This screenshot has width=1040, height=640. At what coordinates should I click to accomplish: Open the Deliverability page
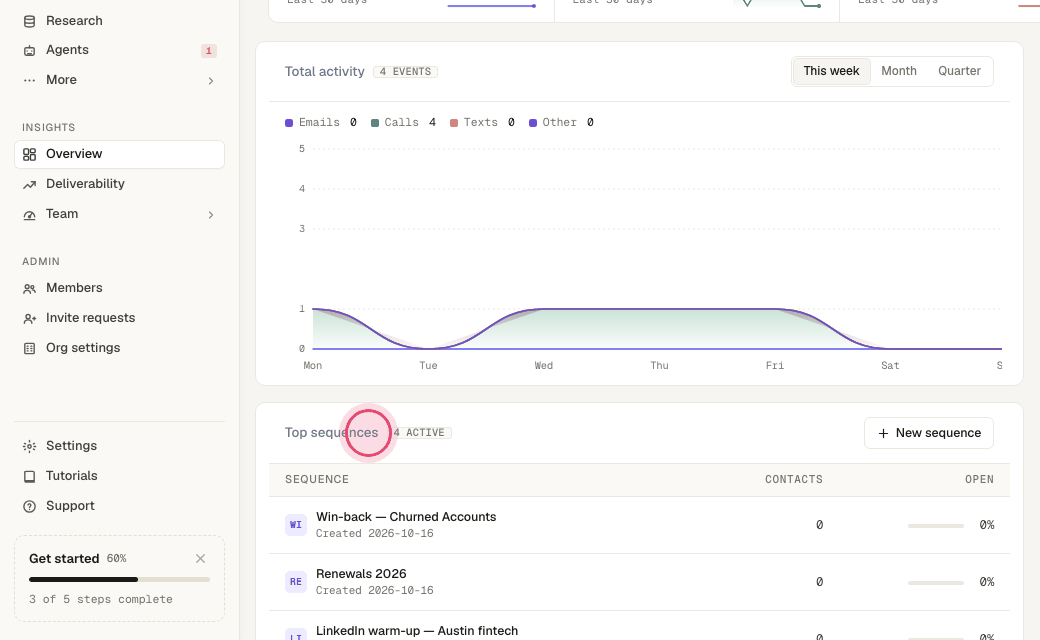119,184
